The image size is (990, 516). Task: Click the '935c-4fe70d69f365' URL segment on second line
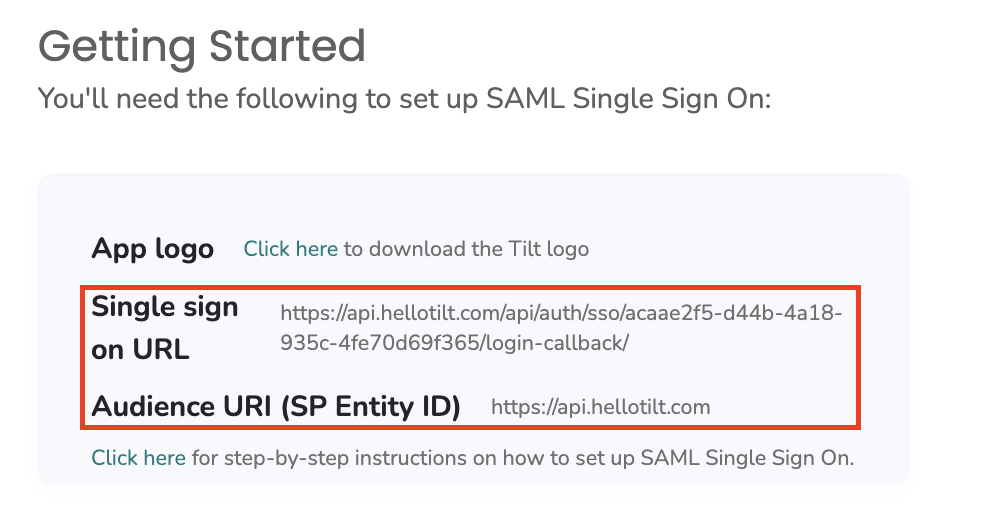[381, 343]
